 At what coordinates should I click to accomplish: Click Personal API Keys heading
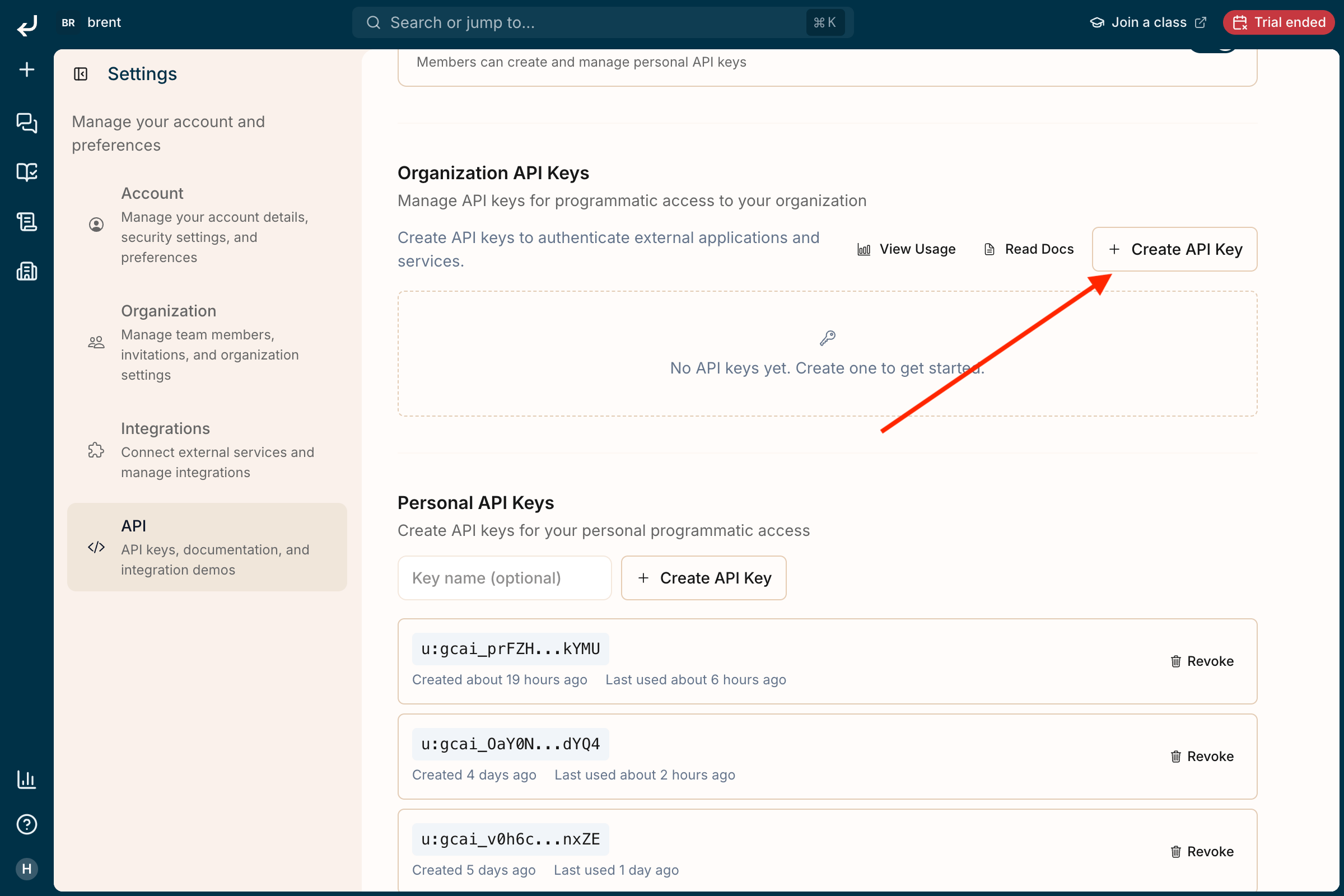click(x=476, y=503)
